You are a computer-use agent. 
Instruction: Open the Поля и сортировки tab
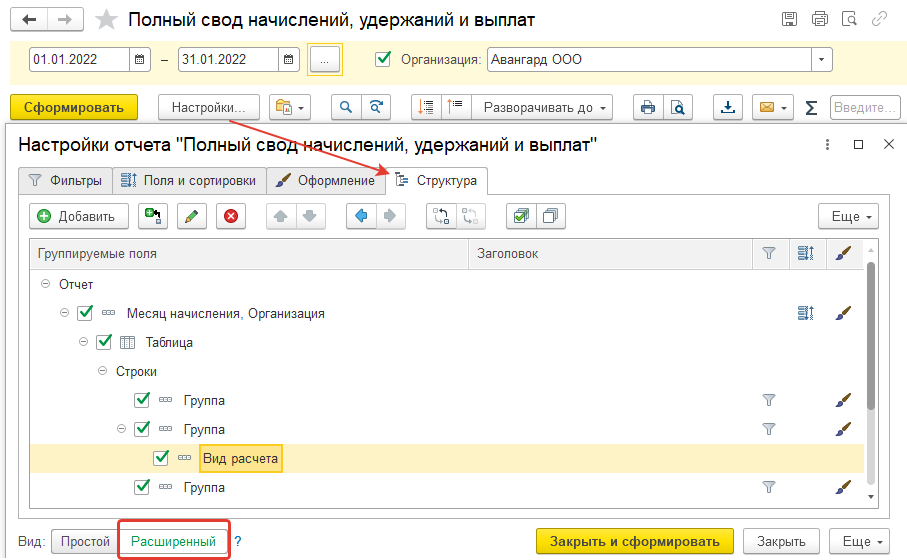[188, 181]
